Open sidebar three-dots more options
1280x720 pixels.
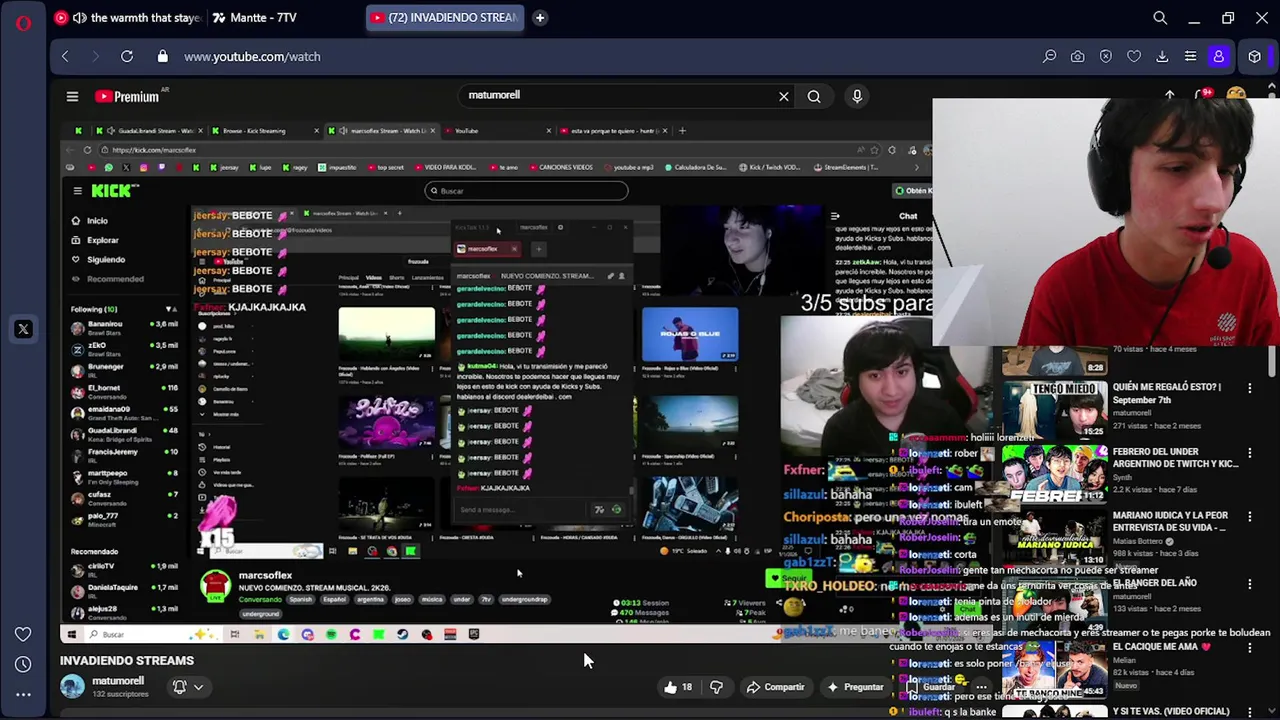pyautogui.click(x=23, y=694)
